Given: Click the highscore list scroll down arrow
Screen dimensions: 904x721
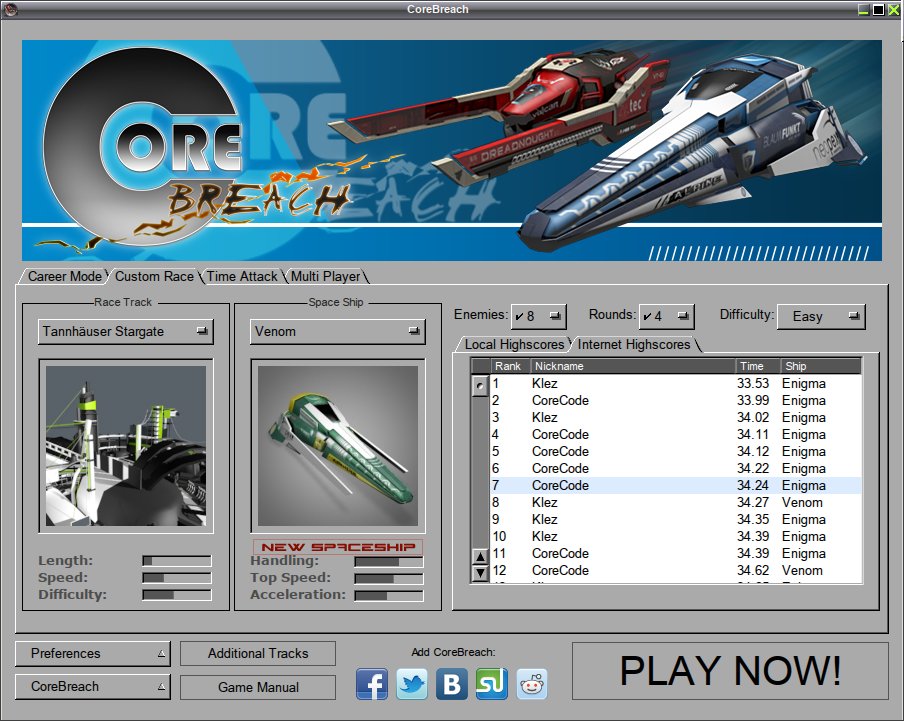Looking at the screenshot, I should pos(480,573).
